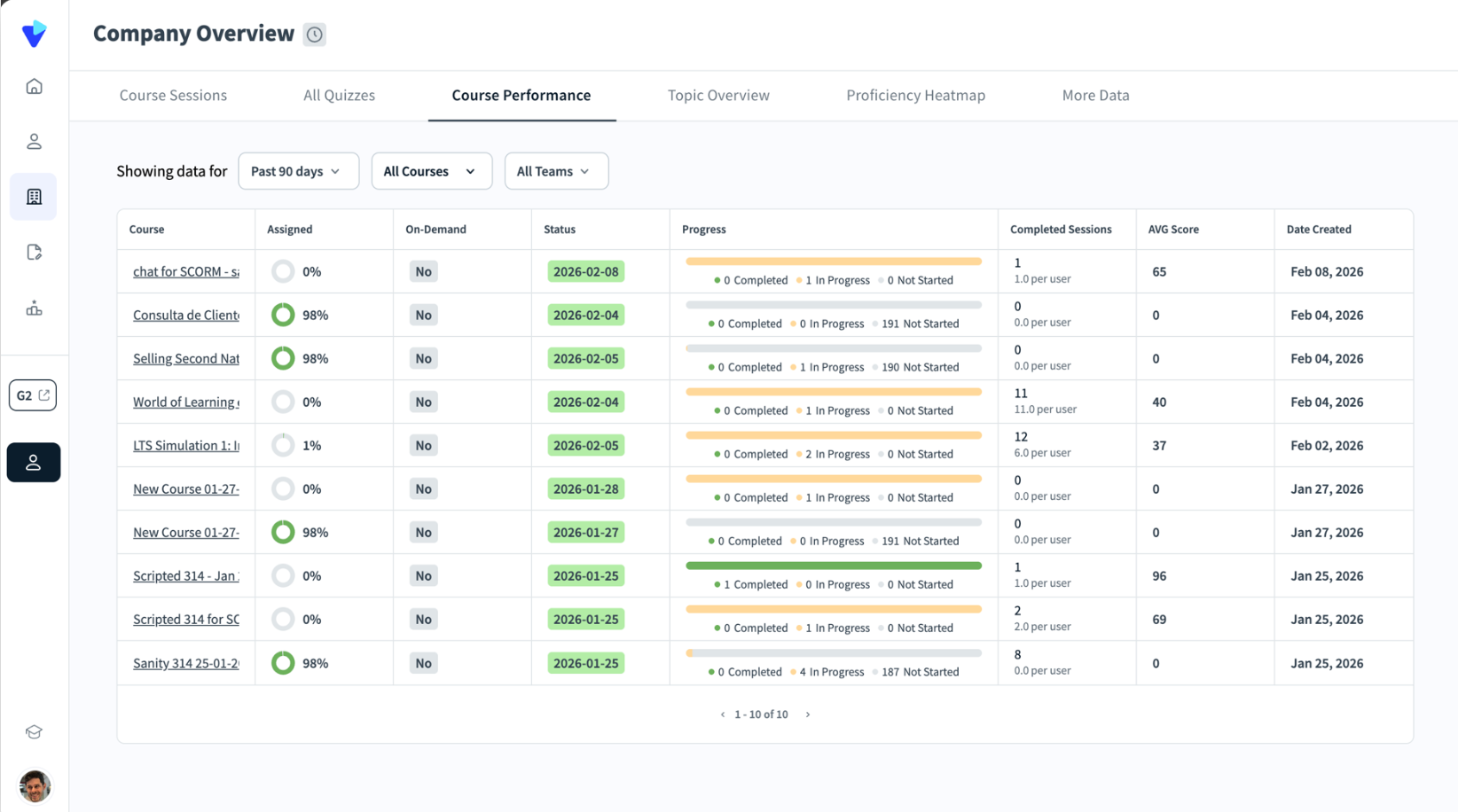Click the home icon in sidebar
This screenshot has width=1458, height=812.
coord(34,86)
